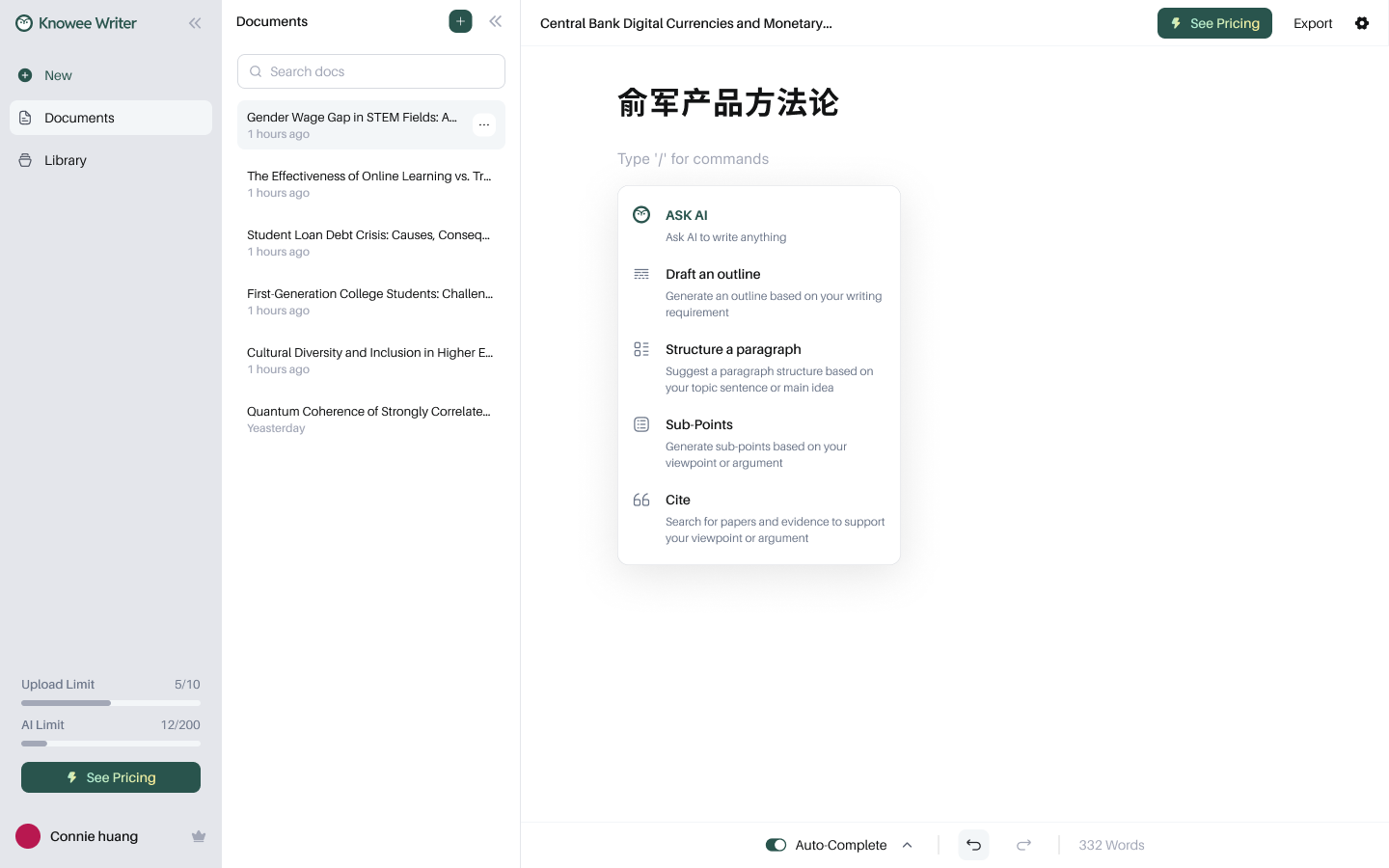1389x868 pixels.
Task: Click the ASK AI owl icon
Action: (641, 214)
